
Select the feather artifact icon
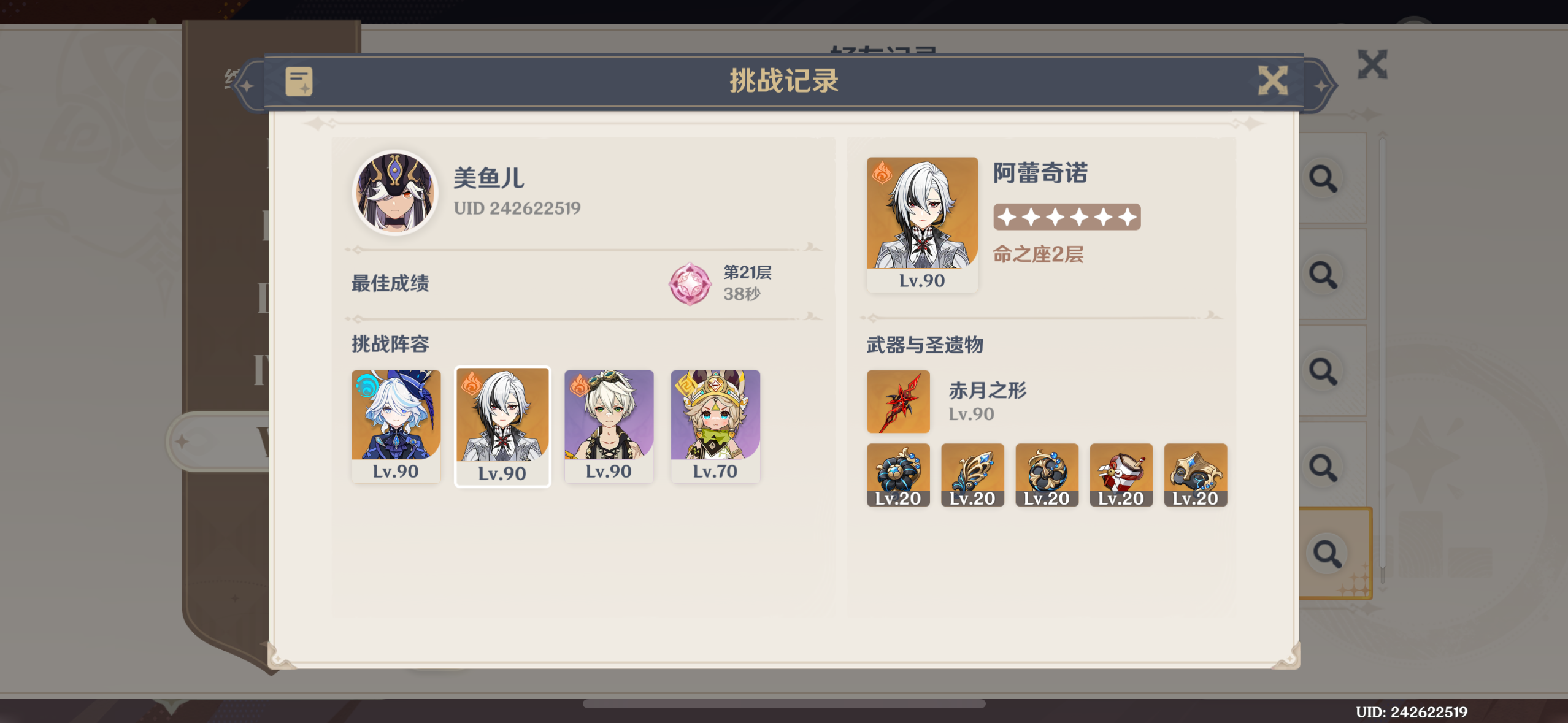[972, 475]
